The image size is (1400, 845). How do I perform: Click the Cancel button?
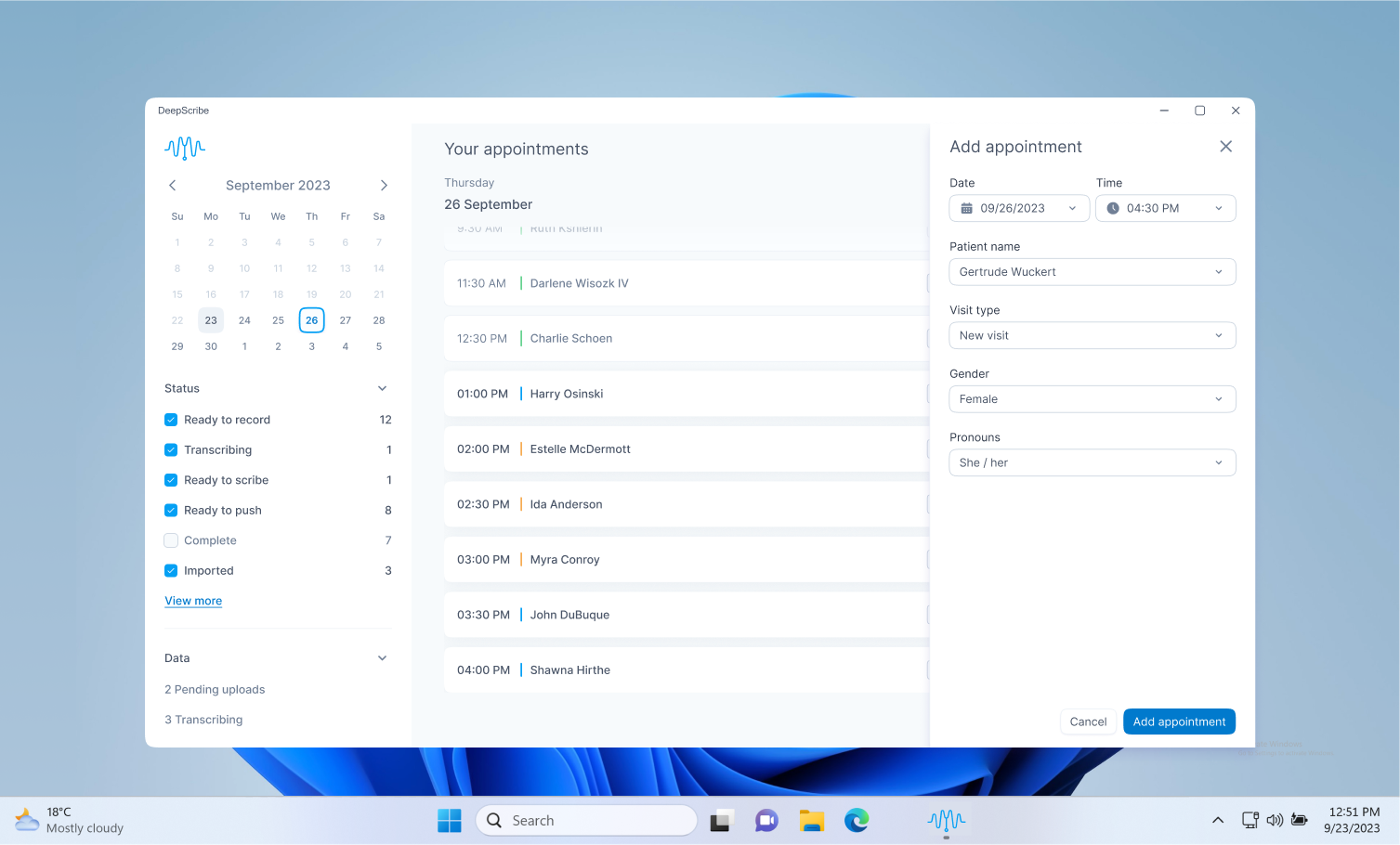(1088, 721)
